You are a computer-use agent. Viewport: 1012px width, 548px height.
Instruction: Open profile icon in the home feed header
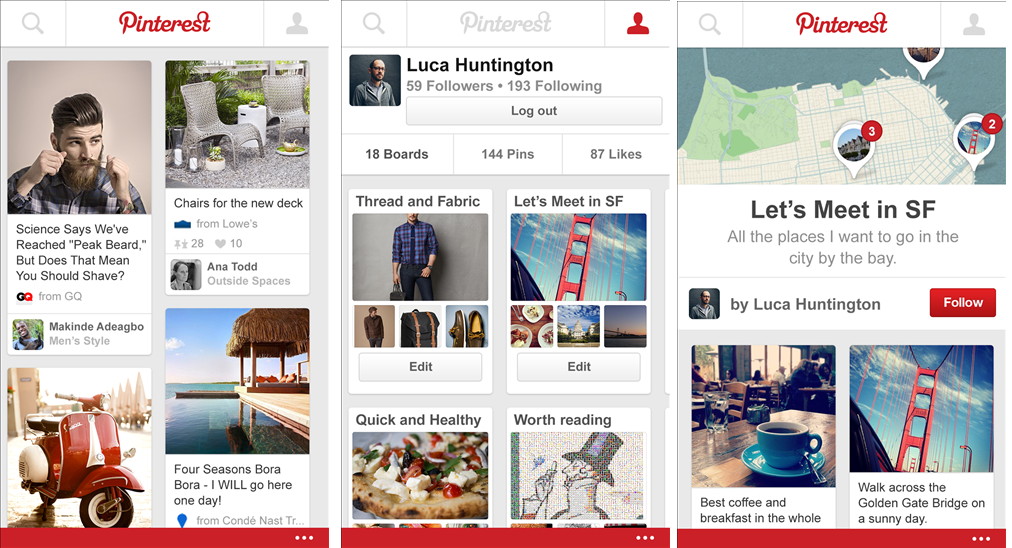pos(297,23)
